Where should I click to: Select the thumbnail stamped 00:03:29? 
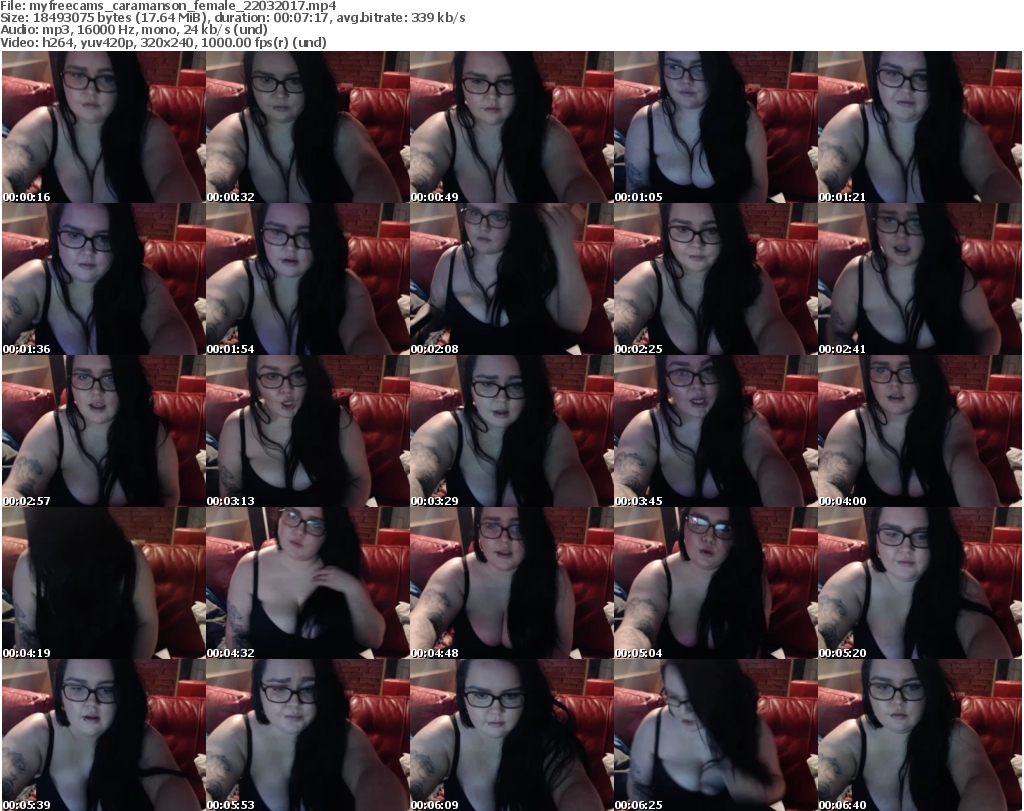(x=511, y=432)
